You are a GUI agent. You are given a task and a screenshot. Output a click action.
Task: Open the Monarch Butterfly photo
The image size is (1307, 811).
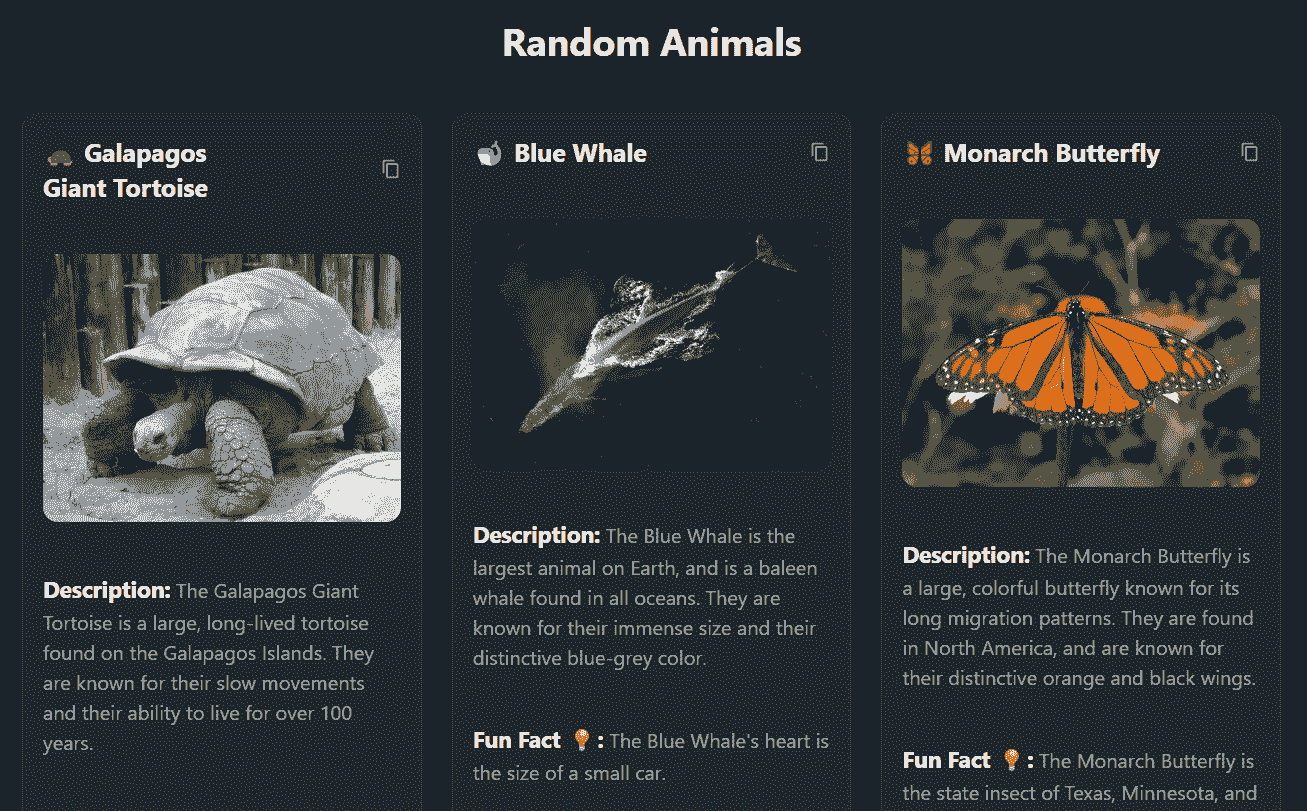(1081, 352)
